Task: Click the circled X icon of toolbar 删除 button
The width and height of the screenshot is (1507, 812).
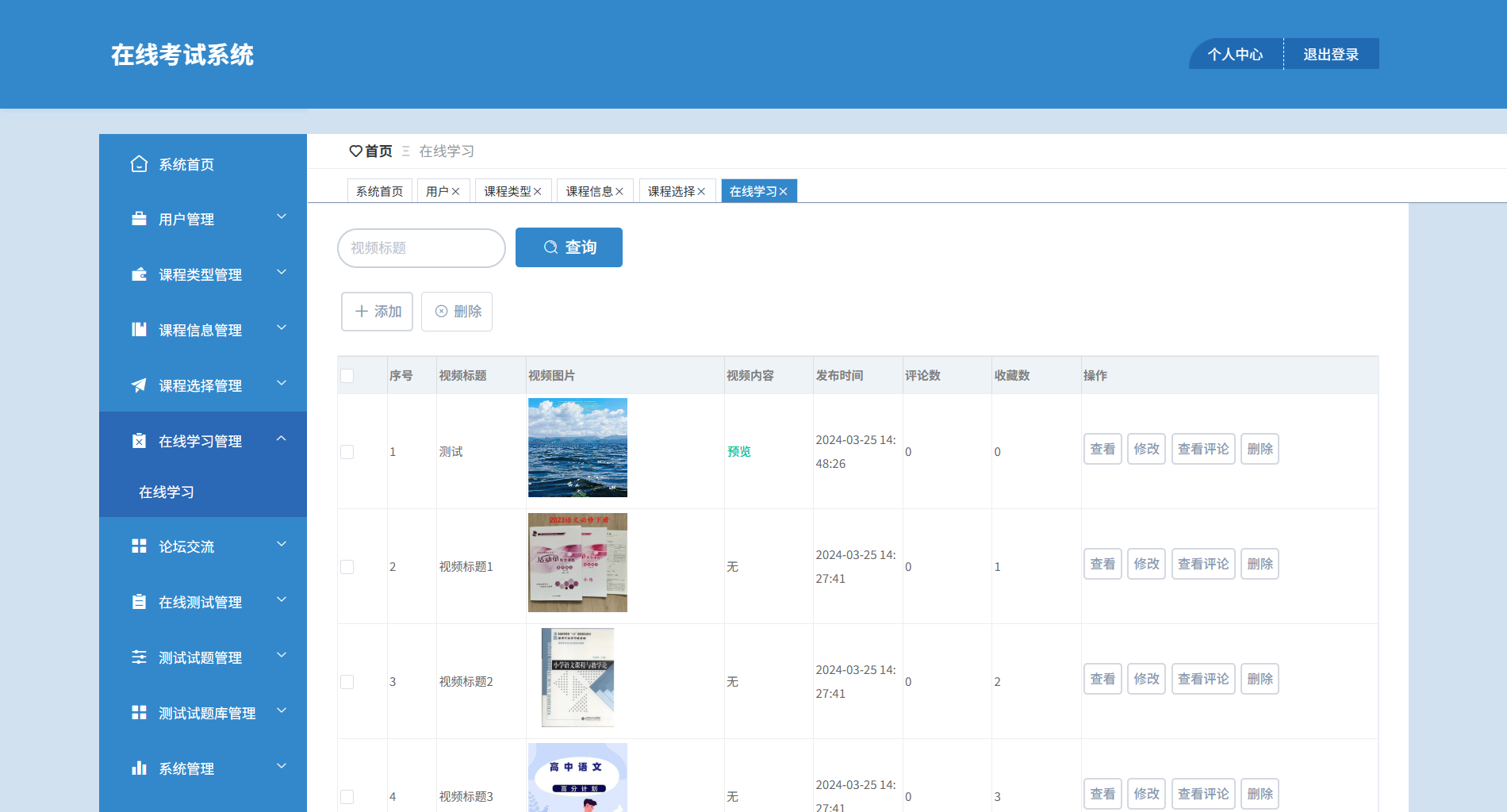Action: (x=441, y=312)
